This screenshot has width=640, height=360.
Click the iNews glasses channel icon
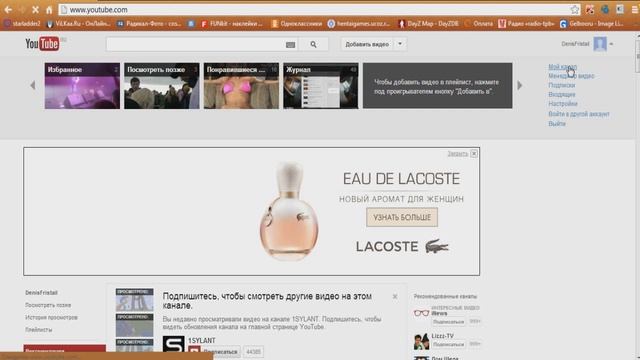tap(421, 313)
